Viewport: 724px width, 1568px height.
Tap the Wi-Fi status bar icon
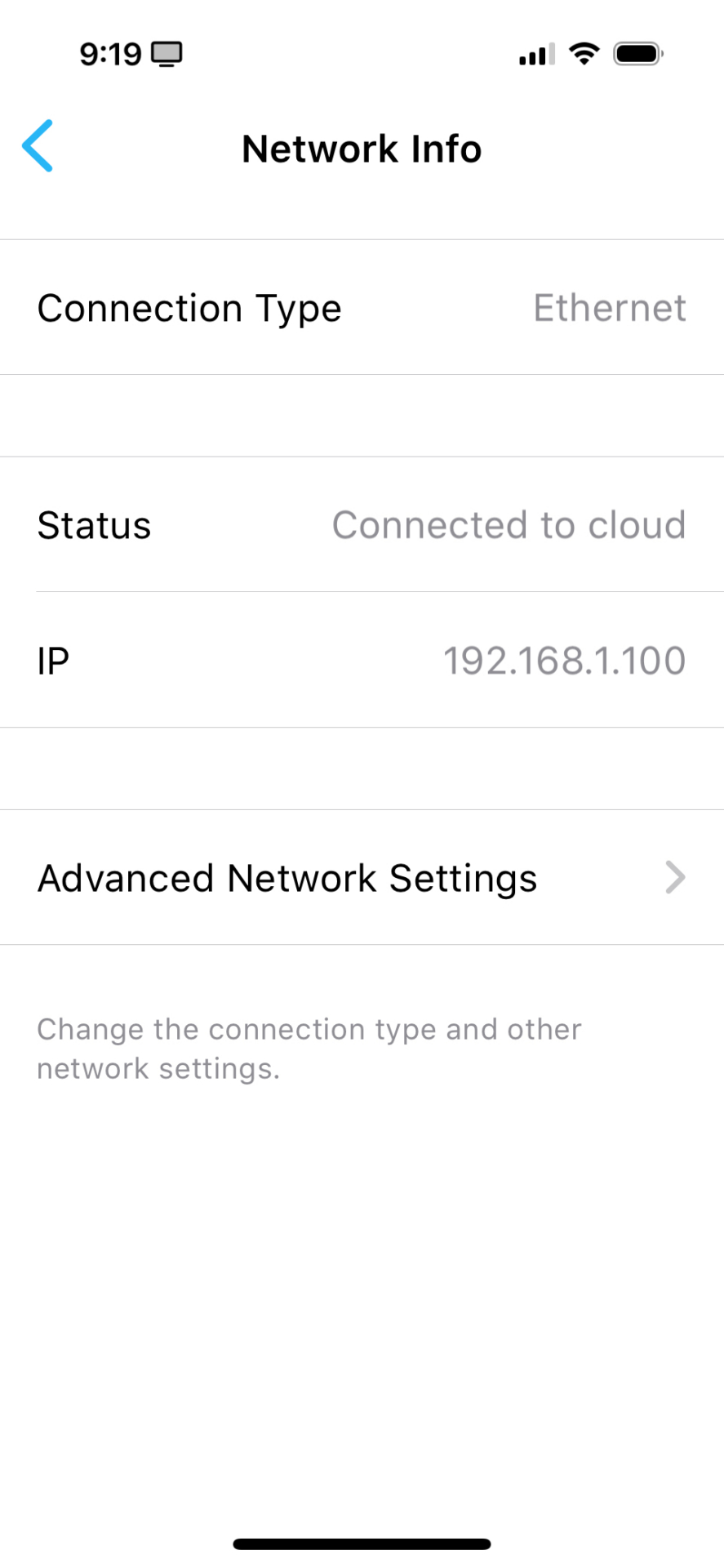click(x=584, y=54)
